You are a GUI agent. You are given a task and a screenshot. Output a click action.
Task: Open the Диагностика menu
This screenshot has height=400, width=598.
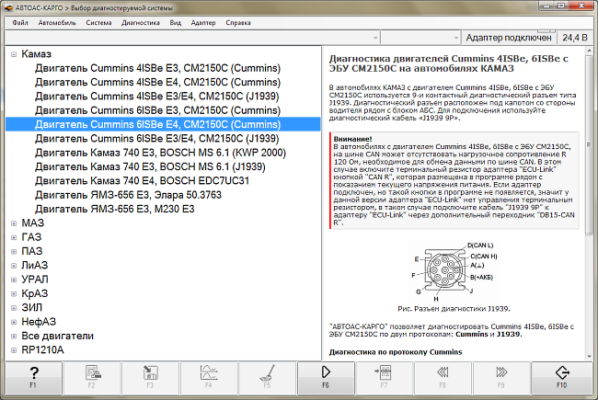(x=140, y=23)
